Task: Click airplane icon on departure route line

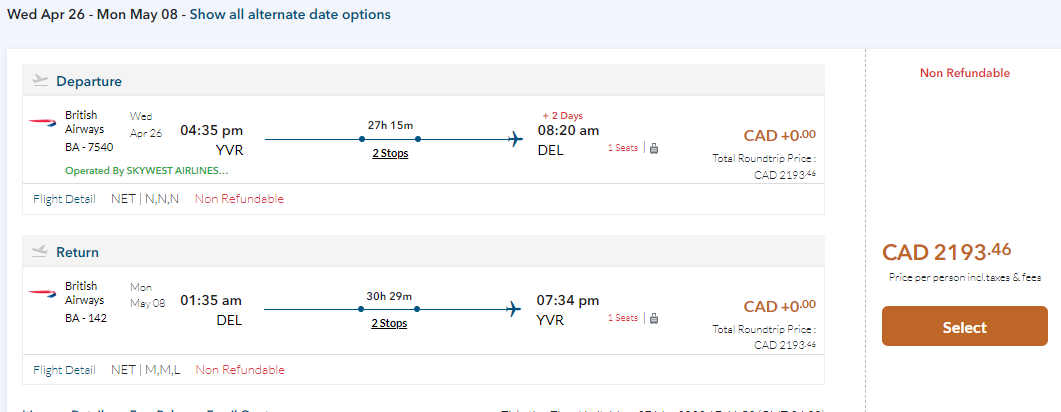Action: tap(516, 139)
